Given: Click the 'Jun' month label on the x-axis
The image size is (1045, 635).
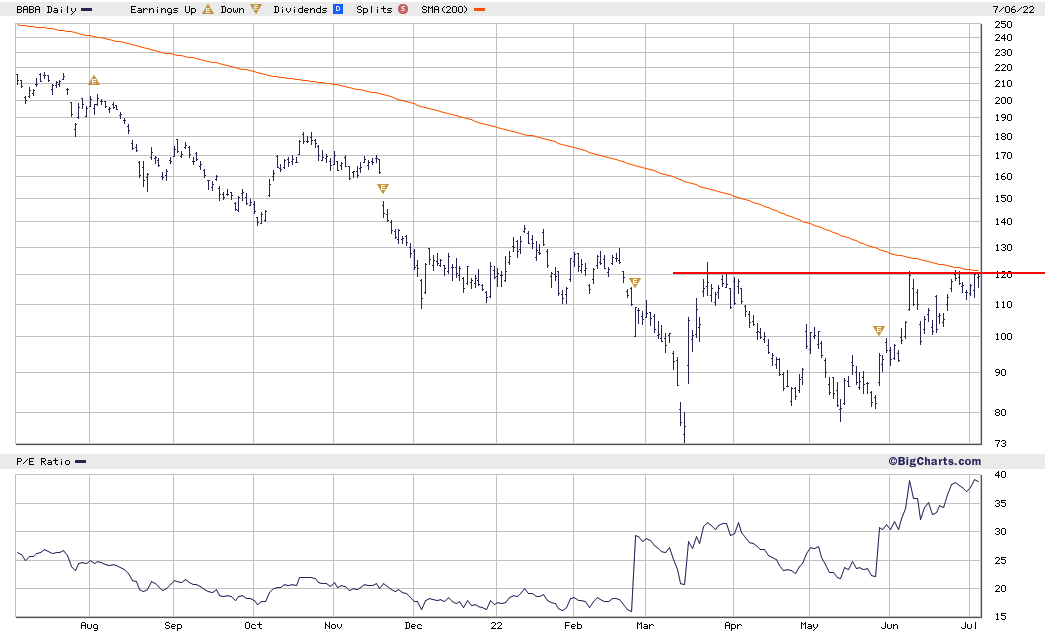Looking at the screenshot, I should [890, 626].
